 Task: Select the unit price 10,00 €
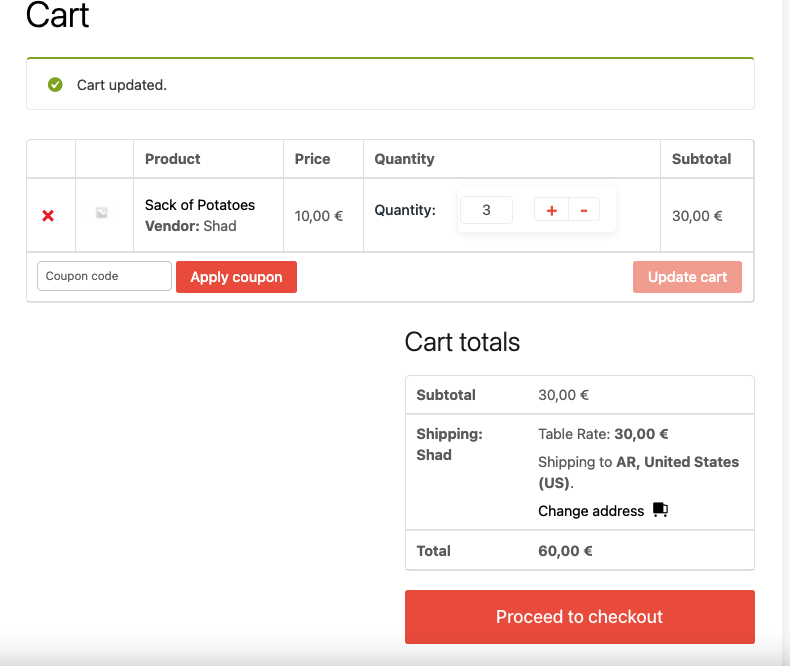pyautogui.click(x=319, y=216)
